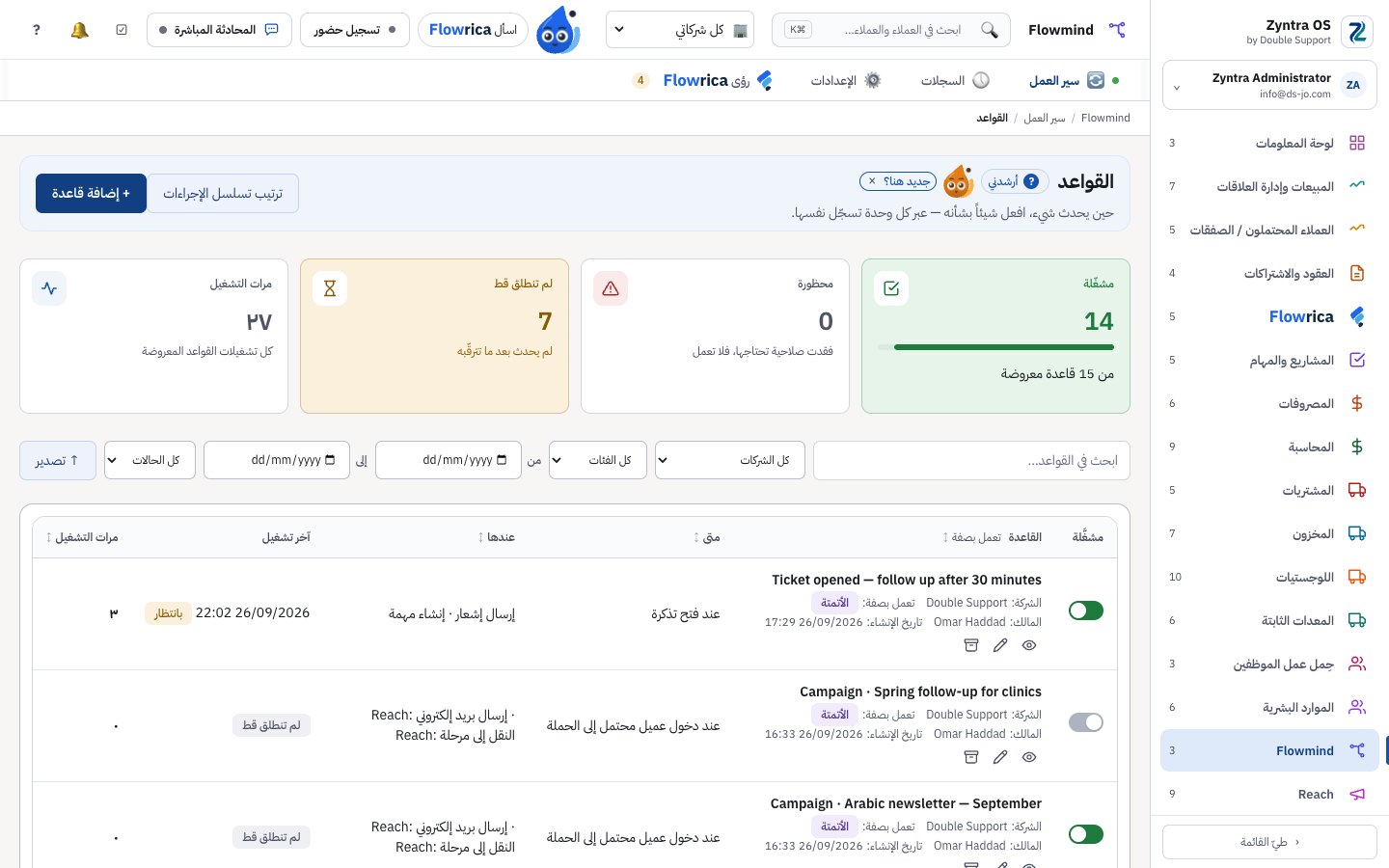Image resolution: width=1389 pixels, height=868 pixels.
Task: Open the help question mark icon
Action: coord(37,30)
